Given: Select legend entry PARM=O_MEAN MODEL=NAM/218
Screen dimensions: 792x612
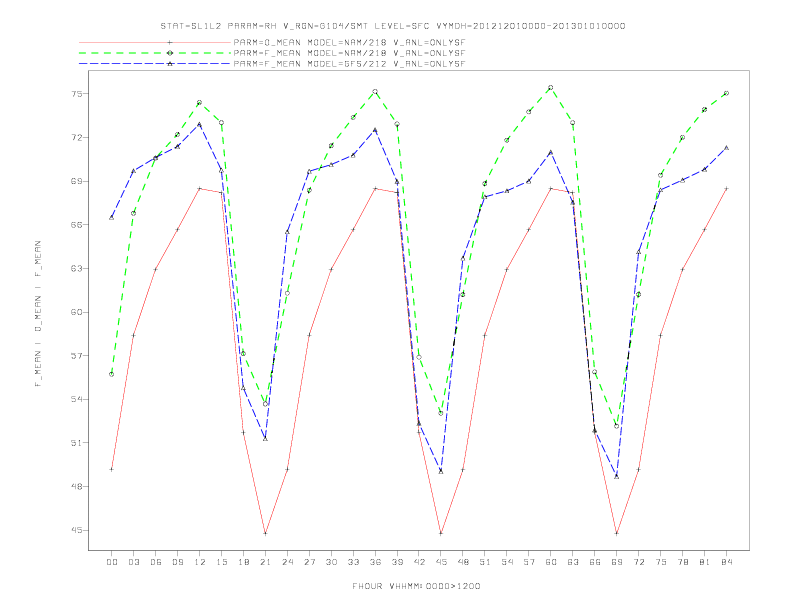Looking at the screenshot, I should click(x=349, y=42).
